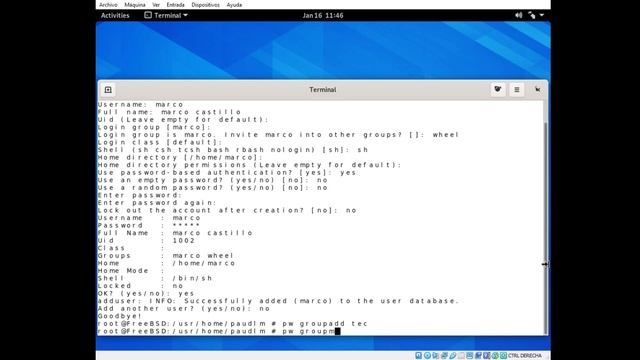Click the recording indicator in status bar
Screen dimensions: 640x360
click(x=479, y=356)
